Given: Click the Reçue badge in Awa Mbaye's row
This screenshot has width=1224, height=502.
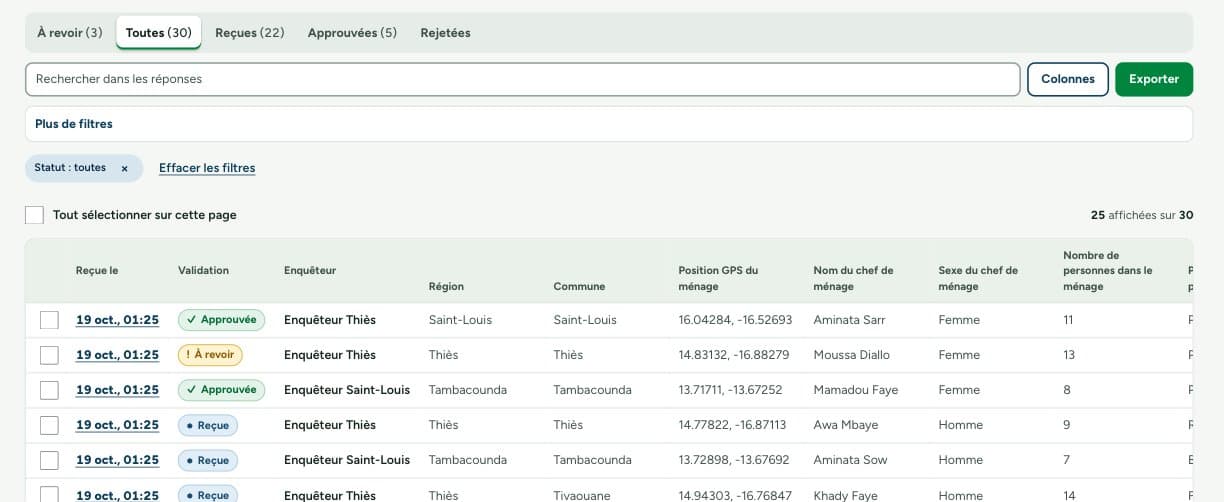Looking at the screenshot, I should pos(208,425).
